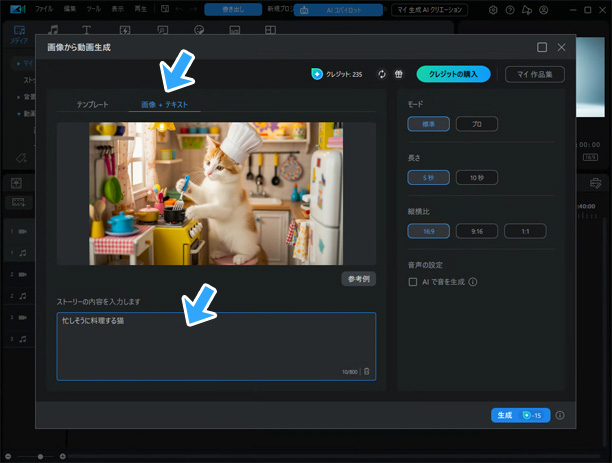Screen dimensions: 612x463
Task: Refresh the credit balance icon
Action: tap(382, 74)
